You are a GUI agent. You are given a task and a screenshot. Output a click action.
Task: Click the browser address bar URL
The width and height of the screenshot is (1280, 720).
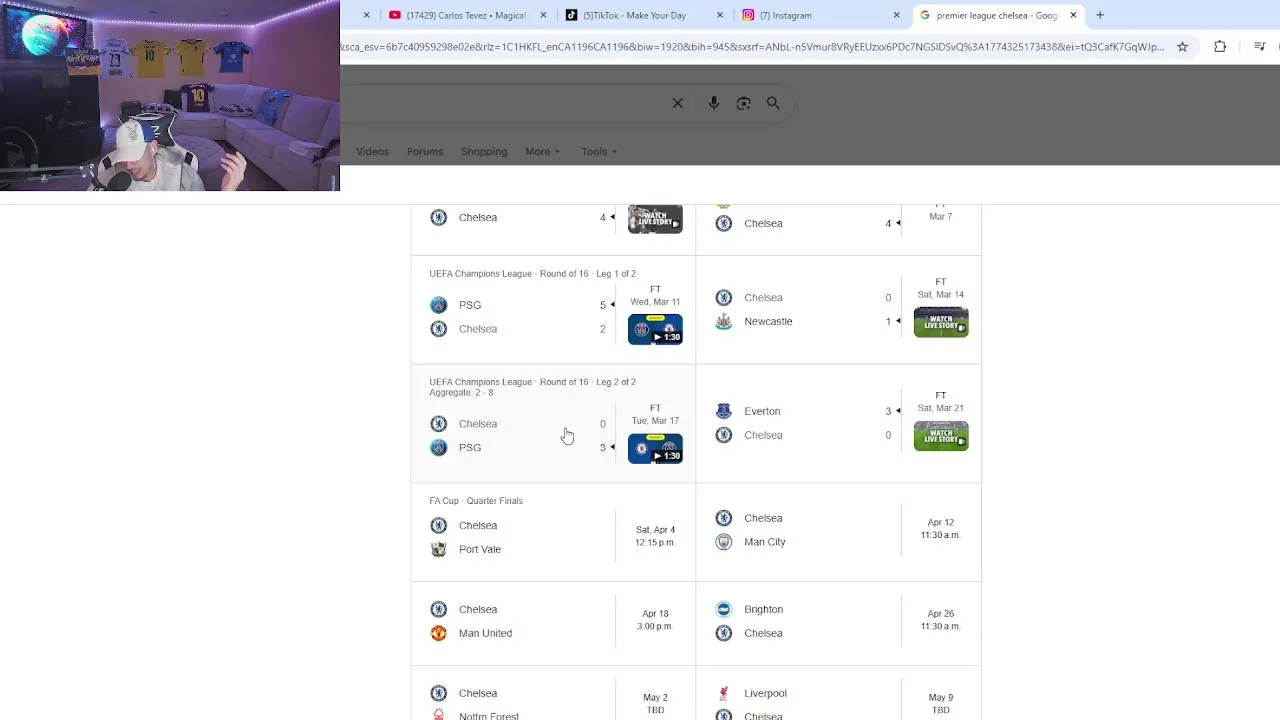[752, 47]
